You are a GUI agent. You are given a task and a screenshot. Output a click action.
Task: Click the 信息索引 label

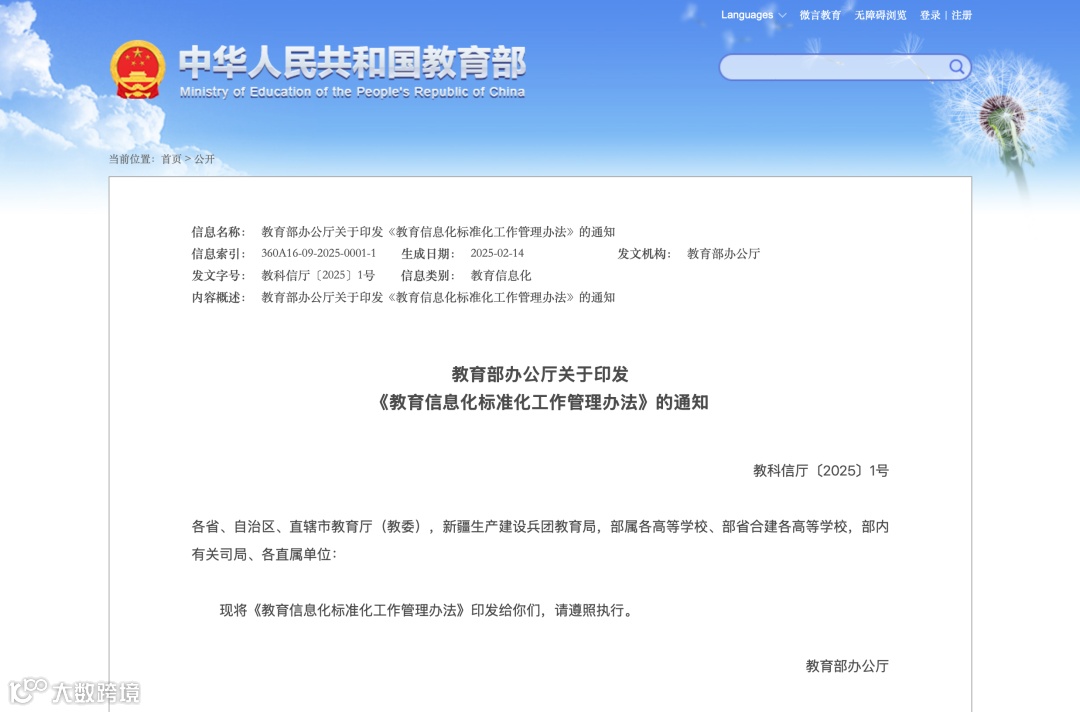[218, 253]
